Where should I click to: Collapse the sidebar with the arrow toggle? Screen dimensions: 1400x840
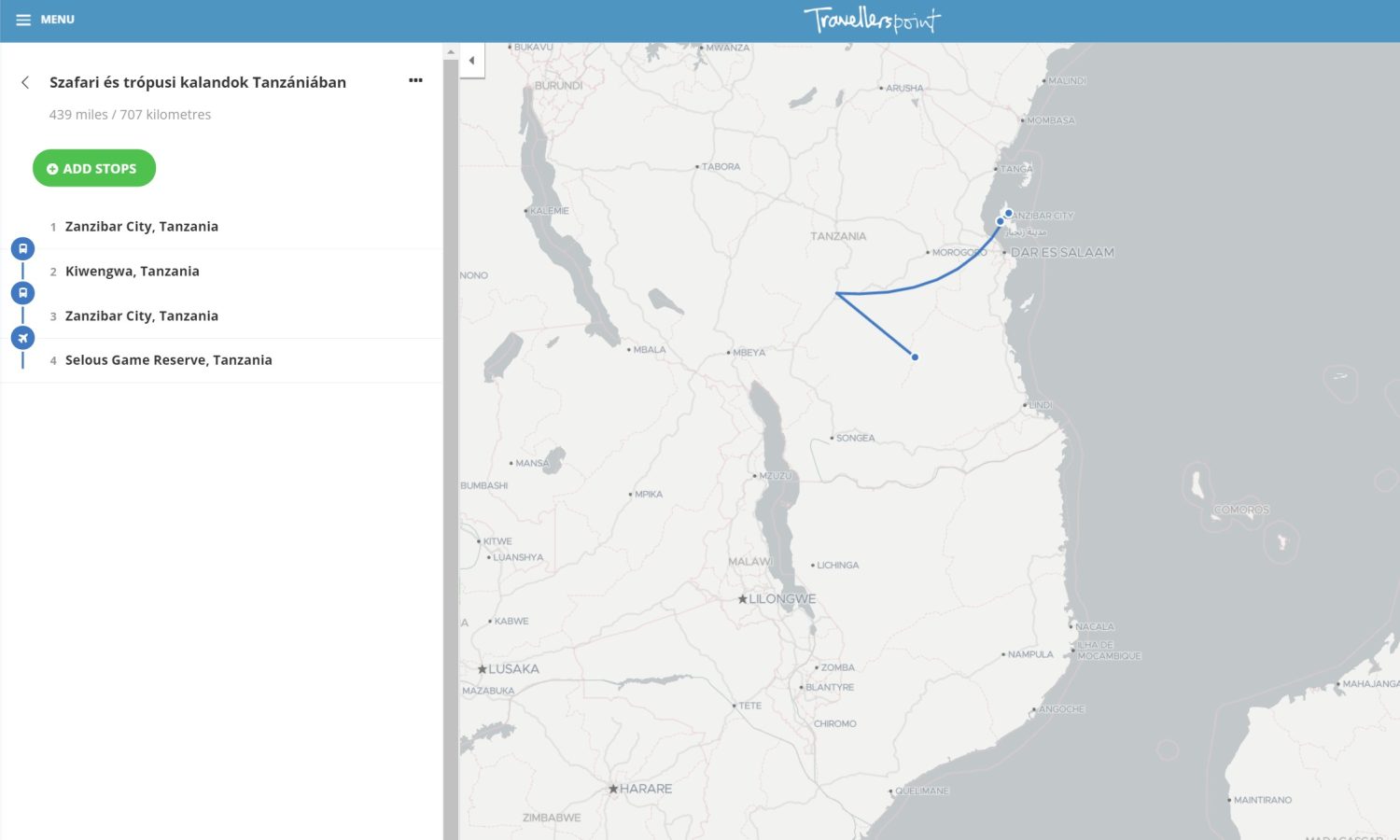click(x=471, y=61)
